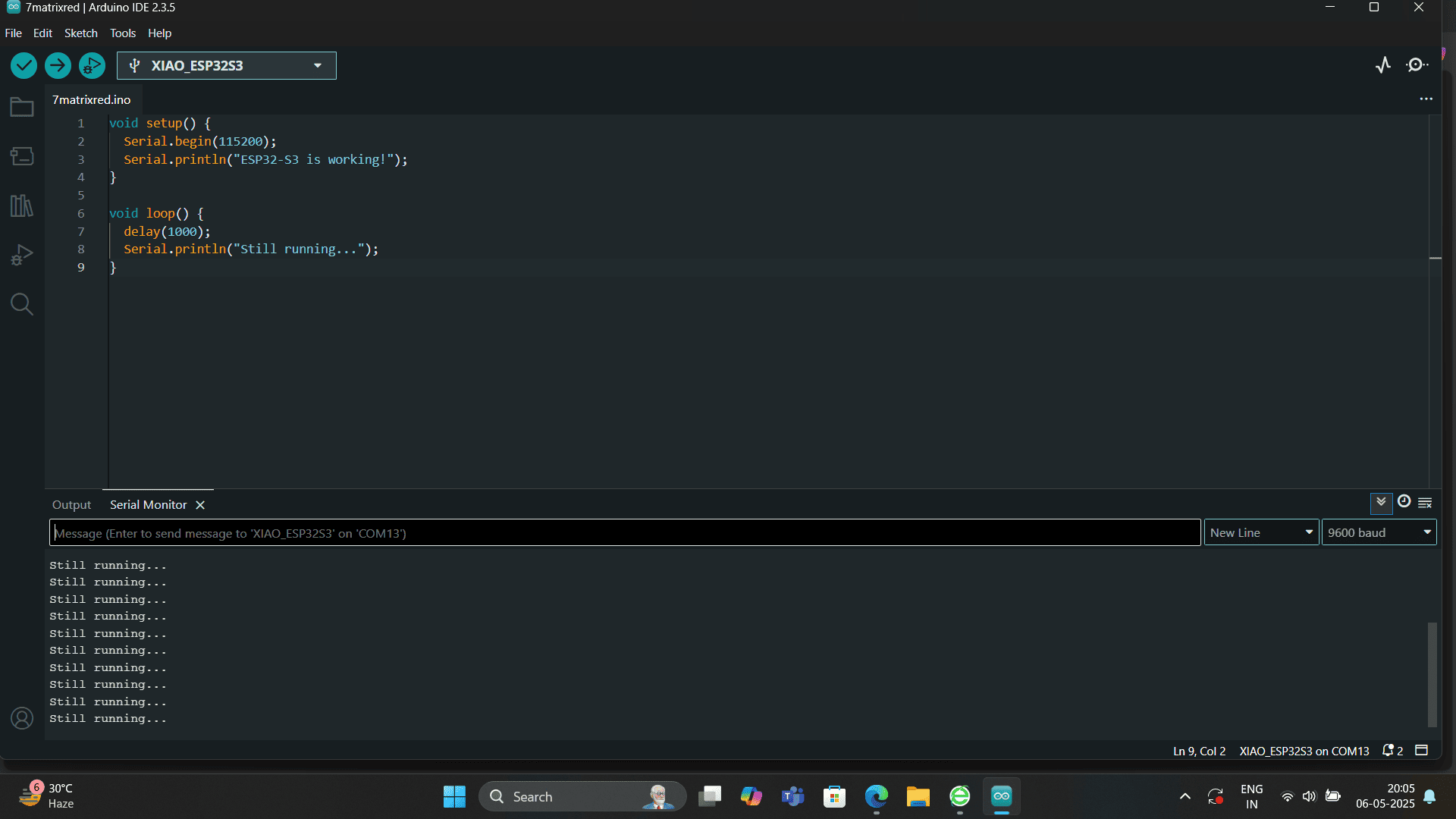Click the "ESP32-S3 is working!" println line

point(265,160)
